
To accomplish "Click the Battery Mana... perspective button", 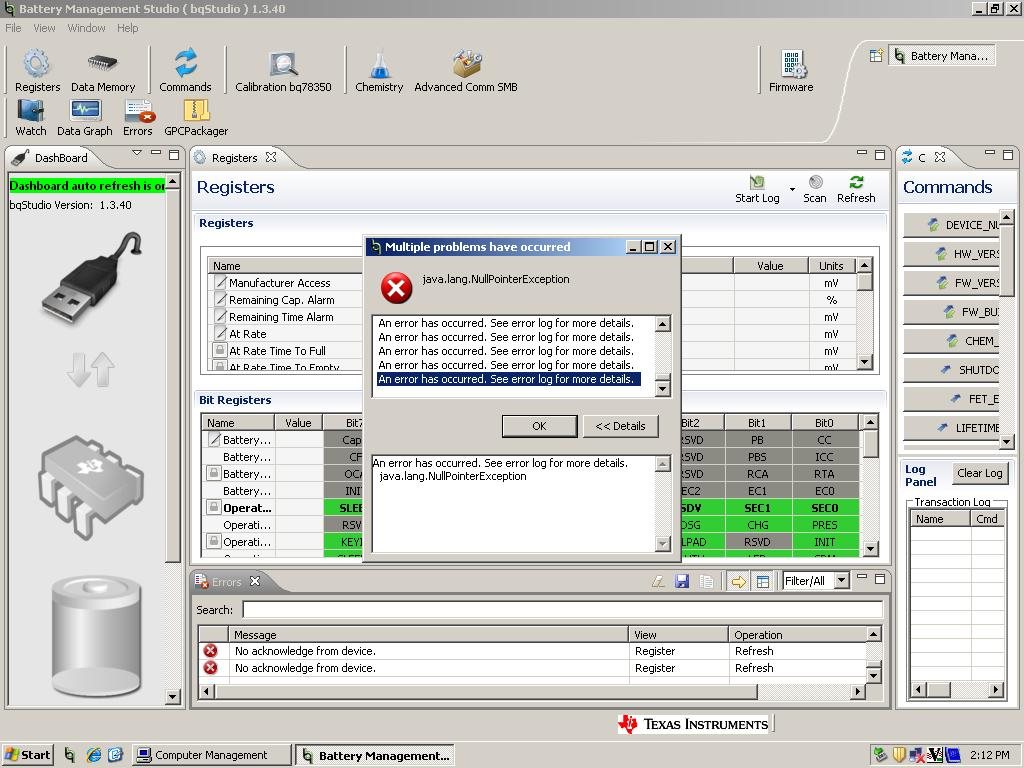I will tap(942, 56).
